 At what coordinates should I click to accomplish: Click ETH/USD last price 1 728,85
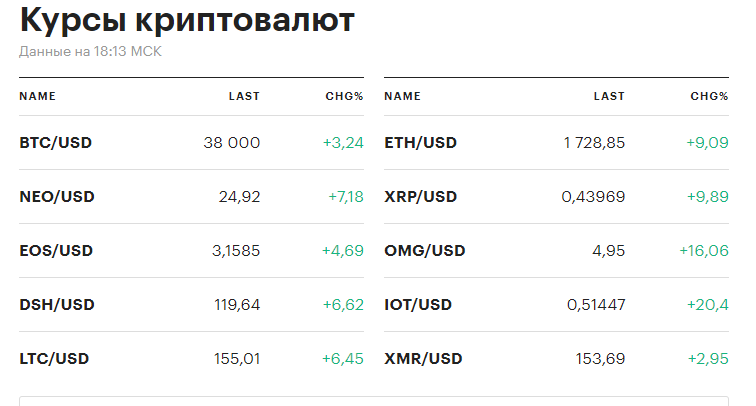click(x=594, y=143)
